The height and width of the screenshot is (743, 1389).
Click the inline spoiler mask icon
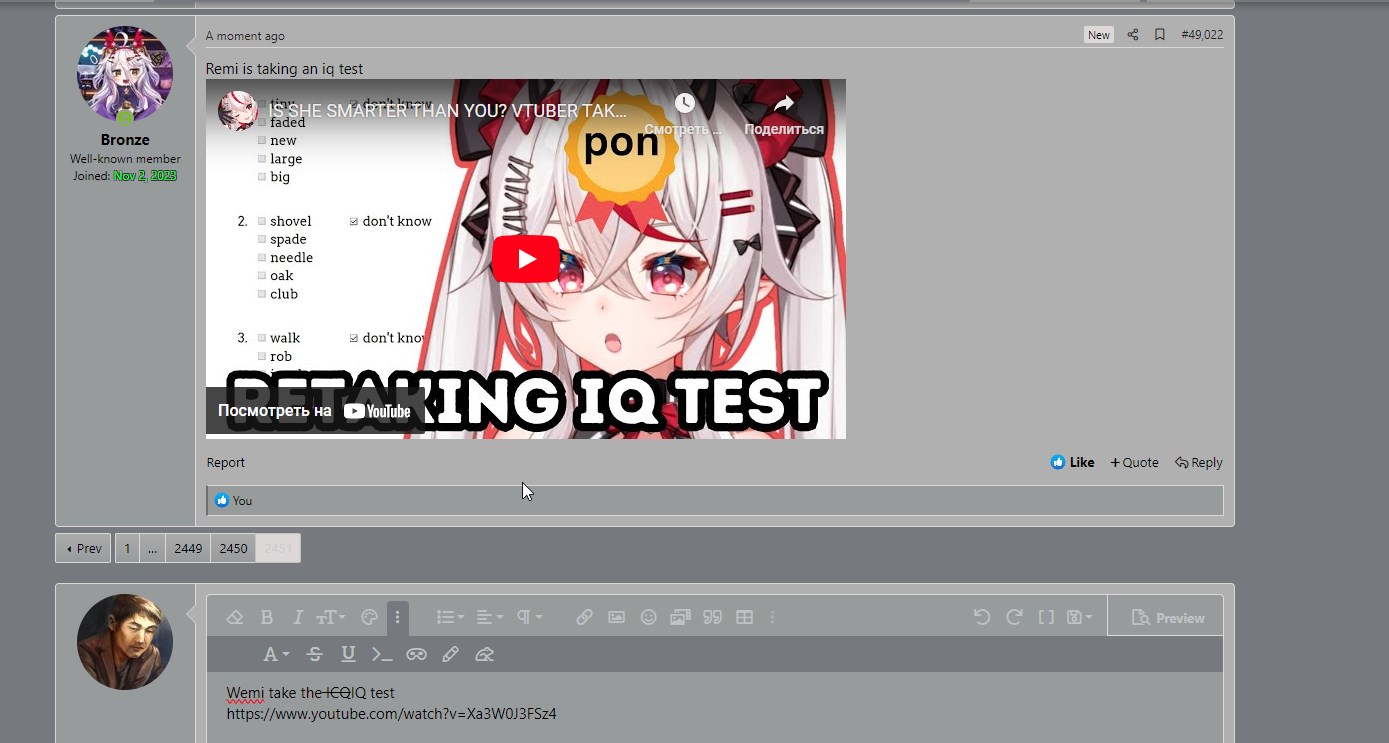pos(416,654)
